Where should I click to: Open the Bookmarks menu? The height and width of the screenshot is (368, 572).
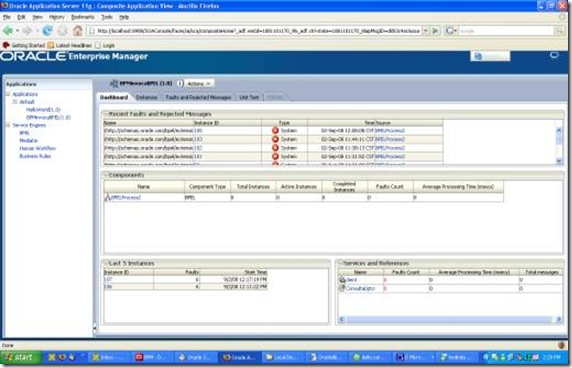pyautogui.click(x=82, y=17)
